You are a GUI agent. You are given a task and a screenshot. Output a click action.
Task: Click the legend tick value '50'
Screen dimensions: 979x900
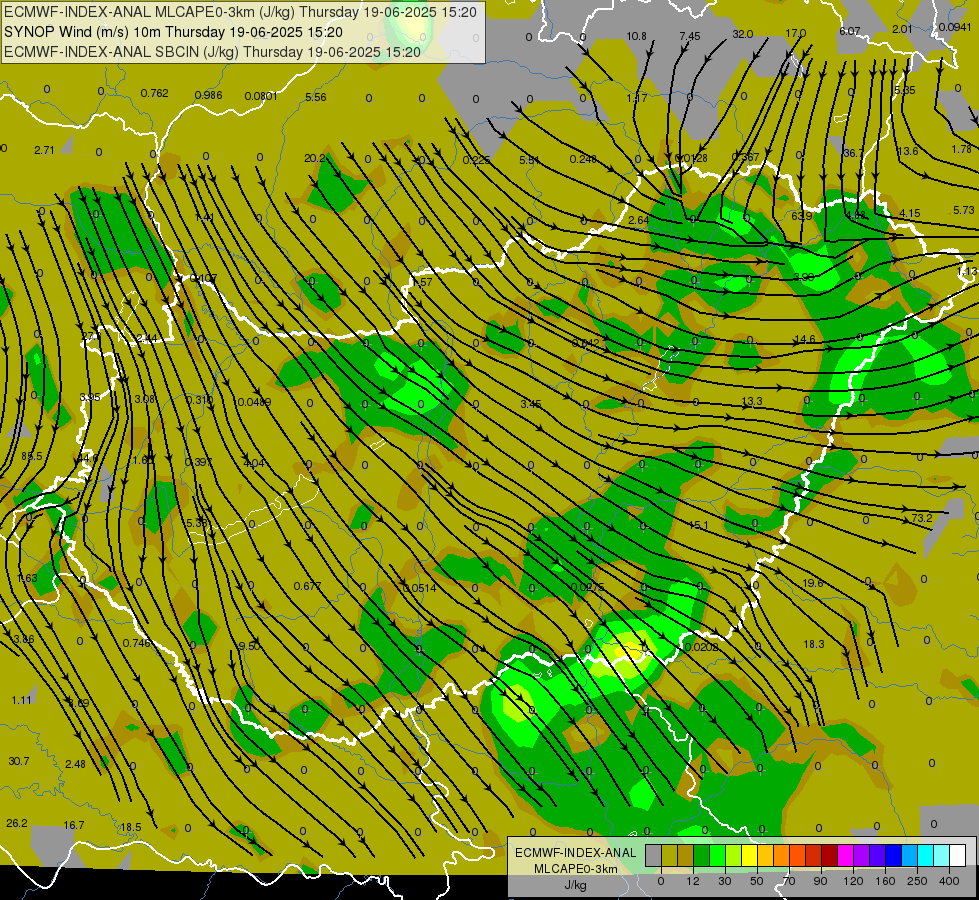[757, 881]
